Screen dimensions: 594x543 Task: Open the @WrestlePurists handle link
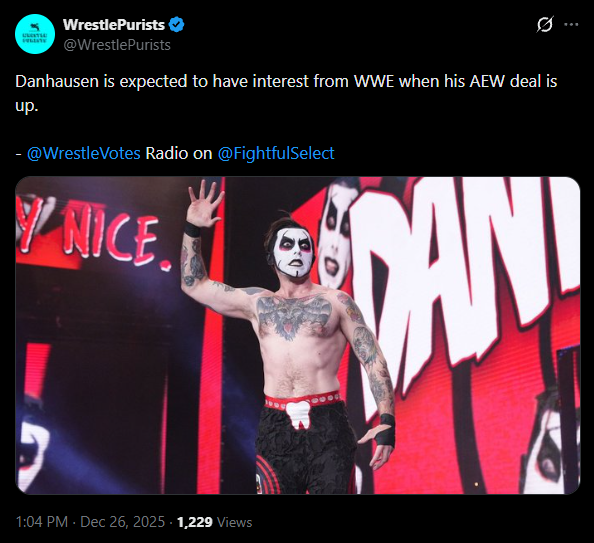117,45
